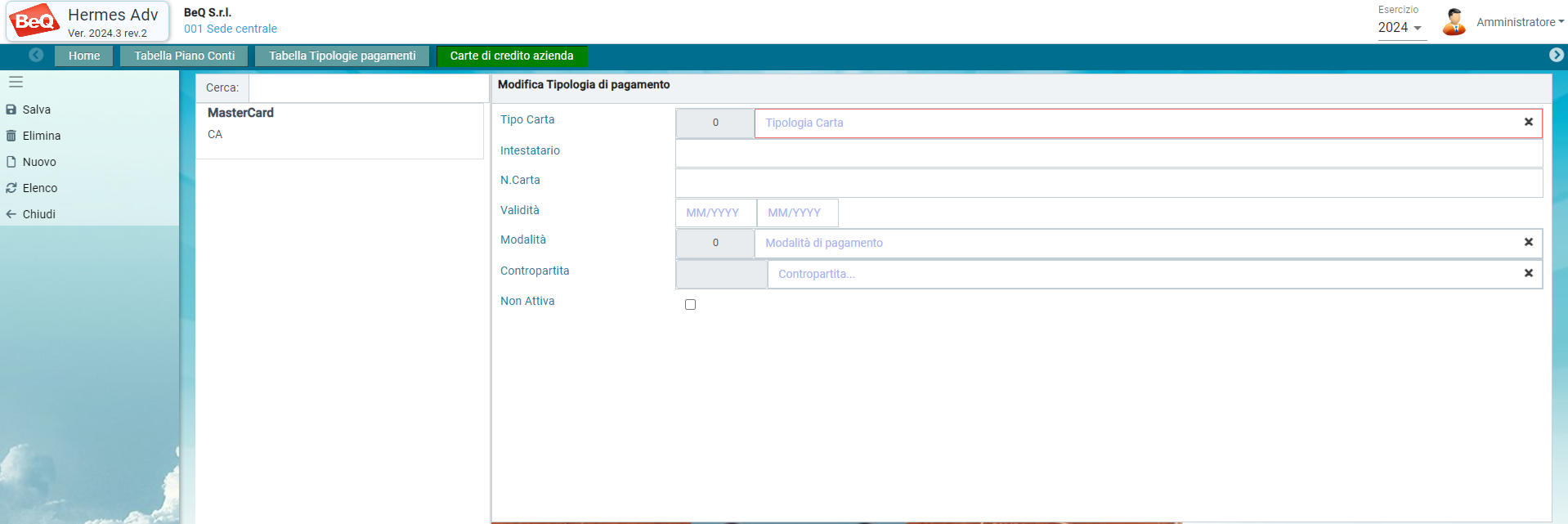
Task: Open the Tipologia Carta combo box
Action: [x=1136, y=123]
